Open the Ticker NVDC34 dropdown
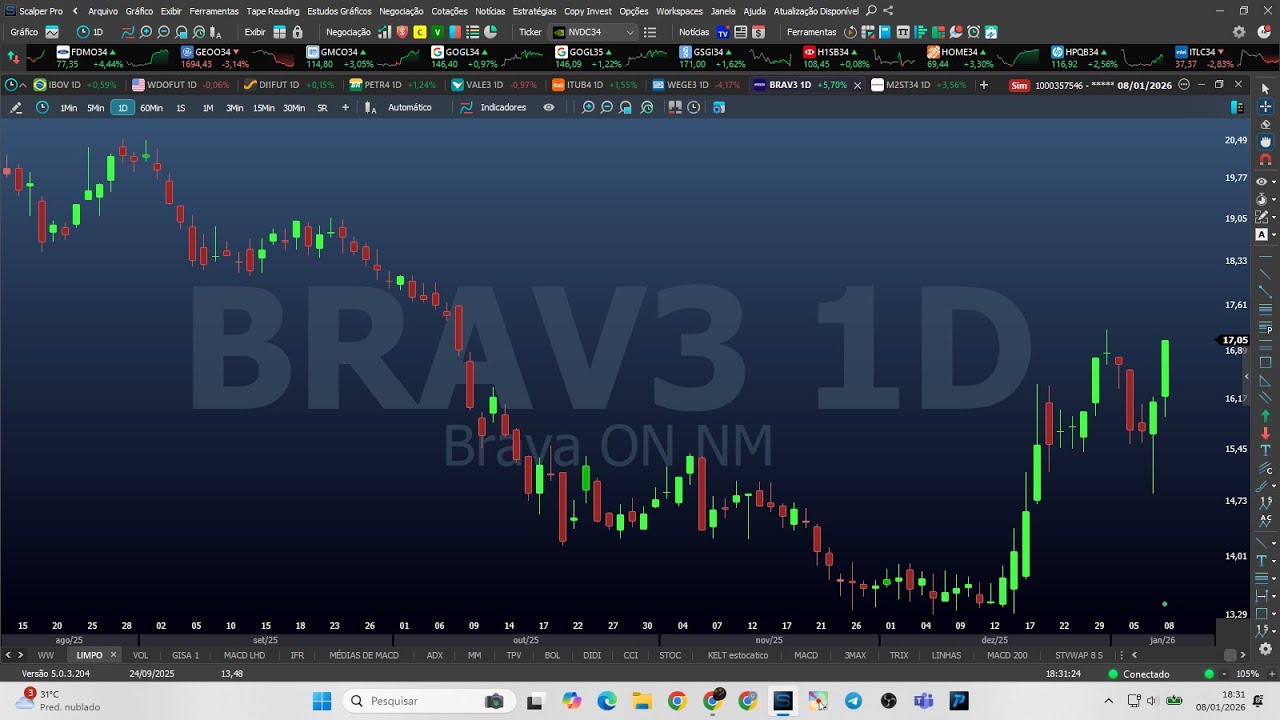1280x720 pixels. 594,32
